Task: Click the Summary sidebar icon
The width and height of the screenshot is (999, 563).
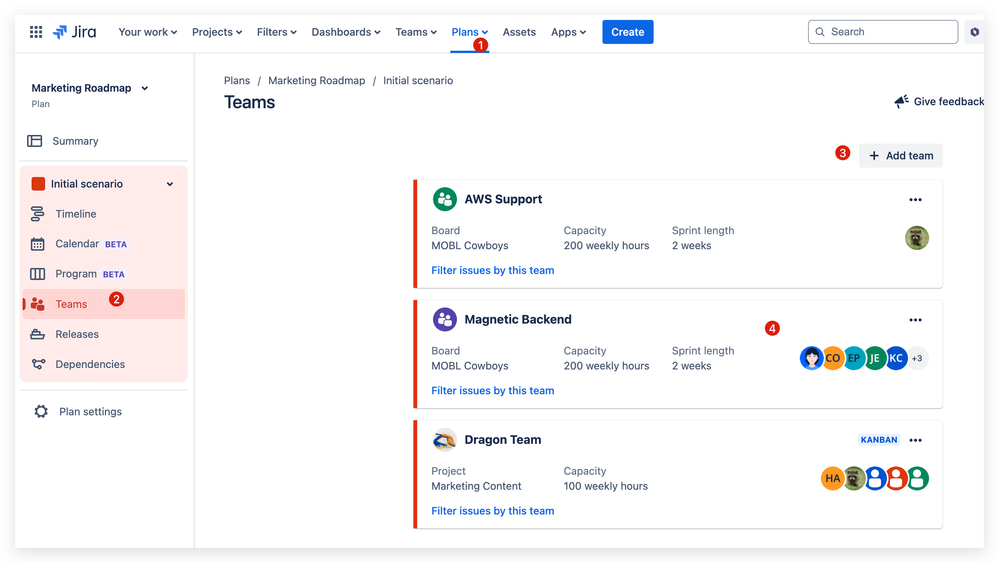Action: pyautogui.click(x=35, y=141)
